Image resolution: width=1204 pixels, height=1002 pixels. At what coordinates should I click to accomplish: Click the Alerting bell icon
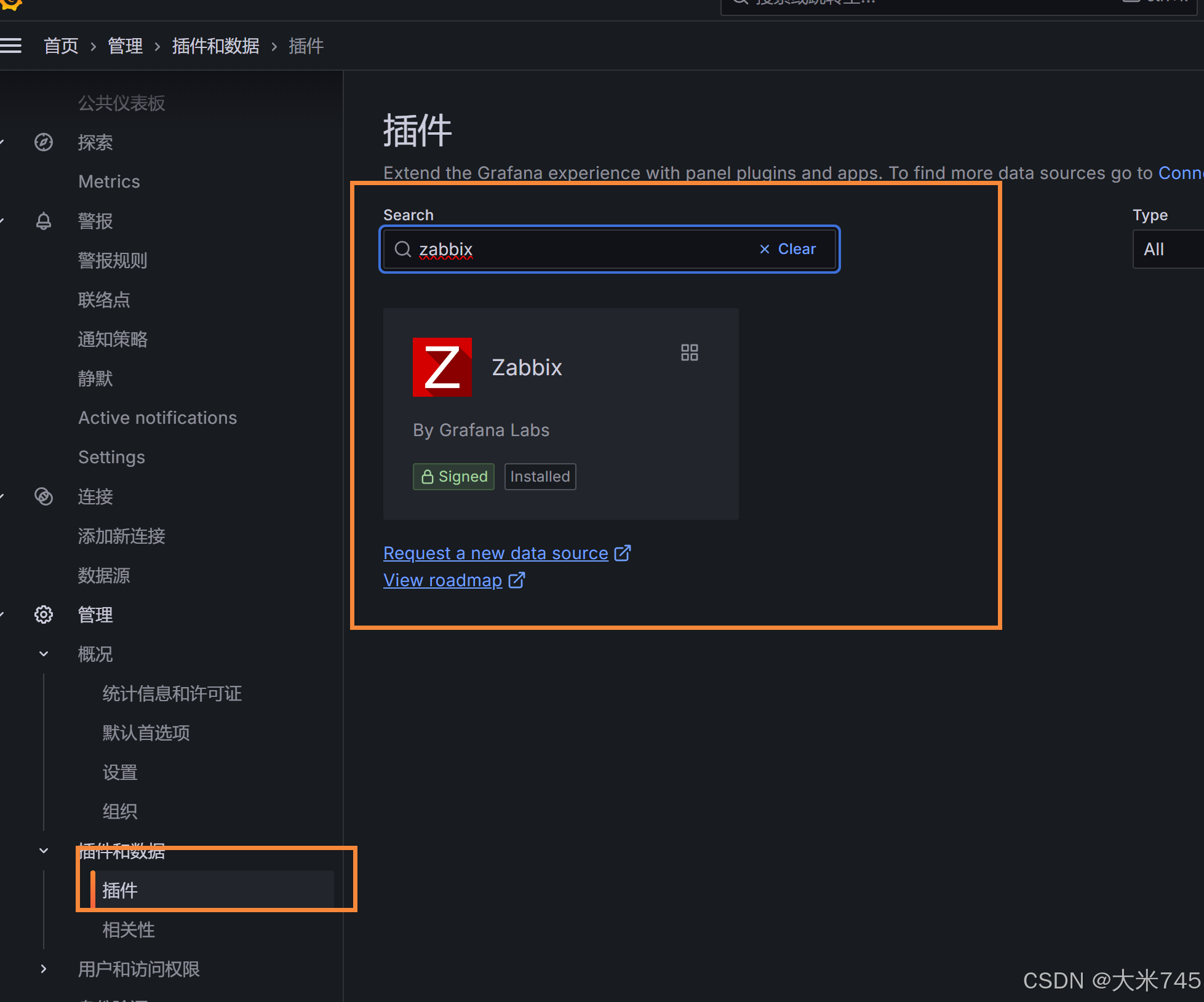pos(44,221)
